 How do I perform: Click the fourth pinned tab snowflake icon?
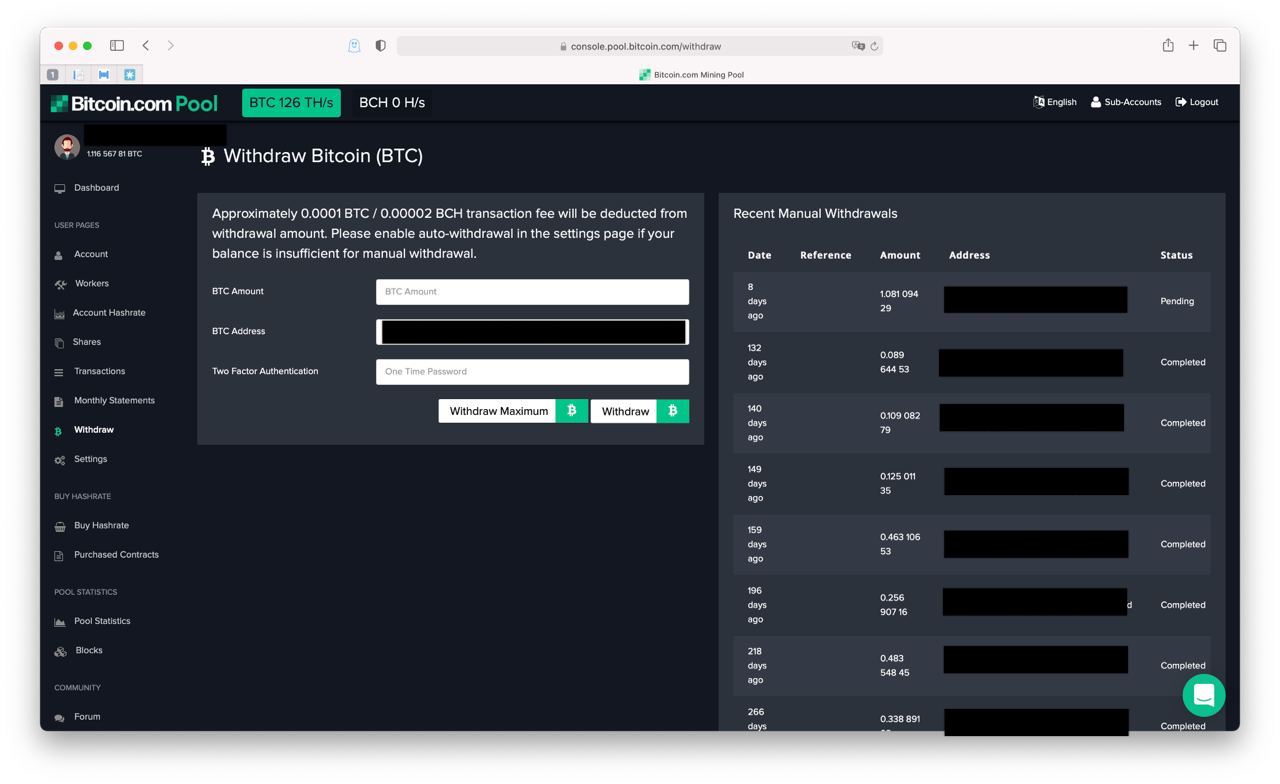coord(130,75)
